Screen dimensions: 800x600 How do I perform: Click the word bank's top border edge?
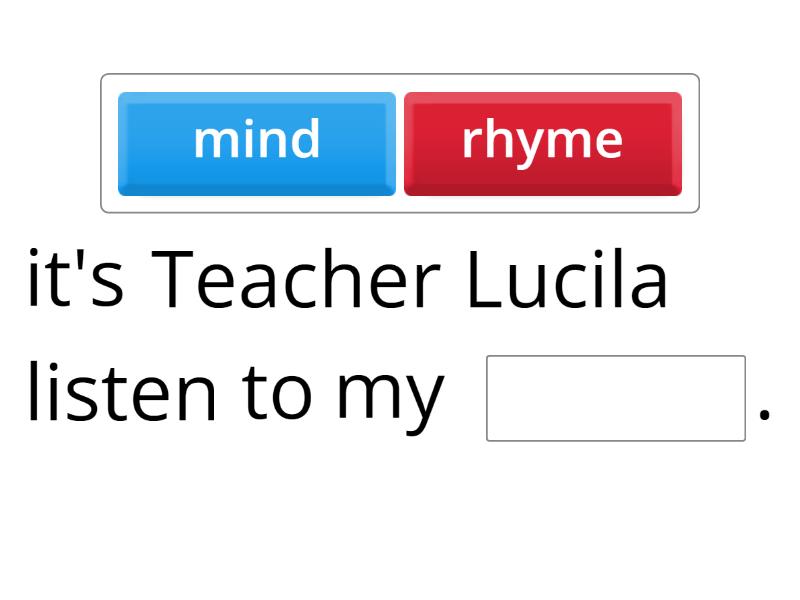pyautogui.click(x=400, y=74)
